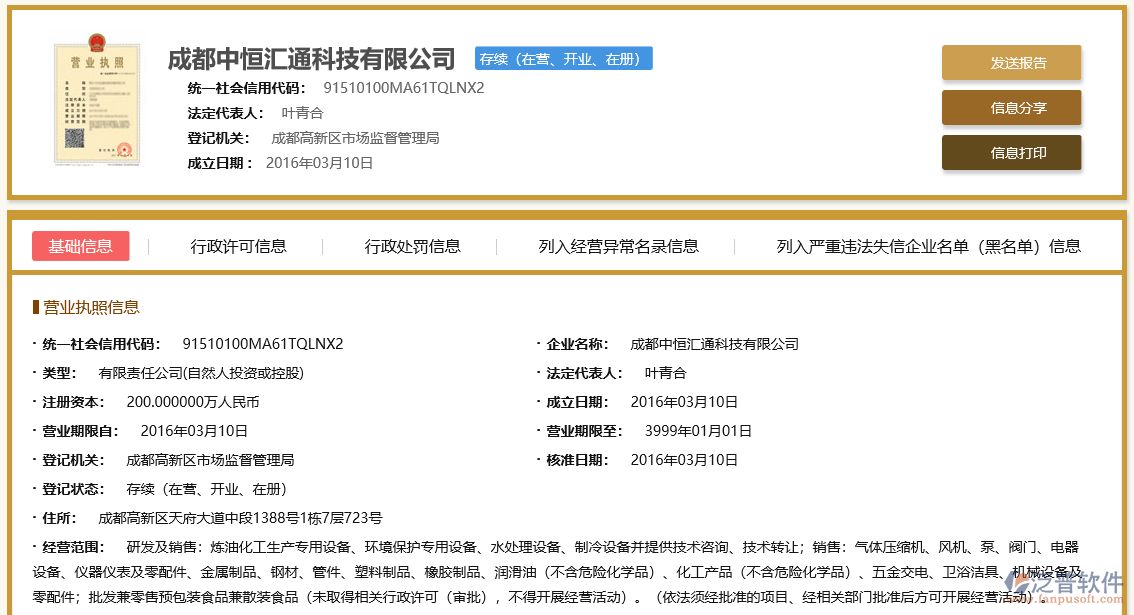
Task: Click the 发送报告 button
Action: pyautogui.click(x=1011, y=63)
